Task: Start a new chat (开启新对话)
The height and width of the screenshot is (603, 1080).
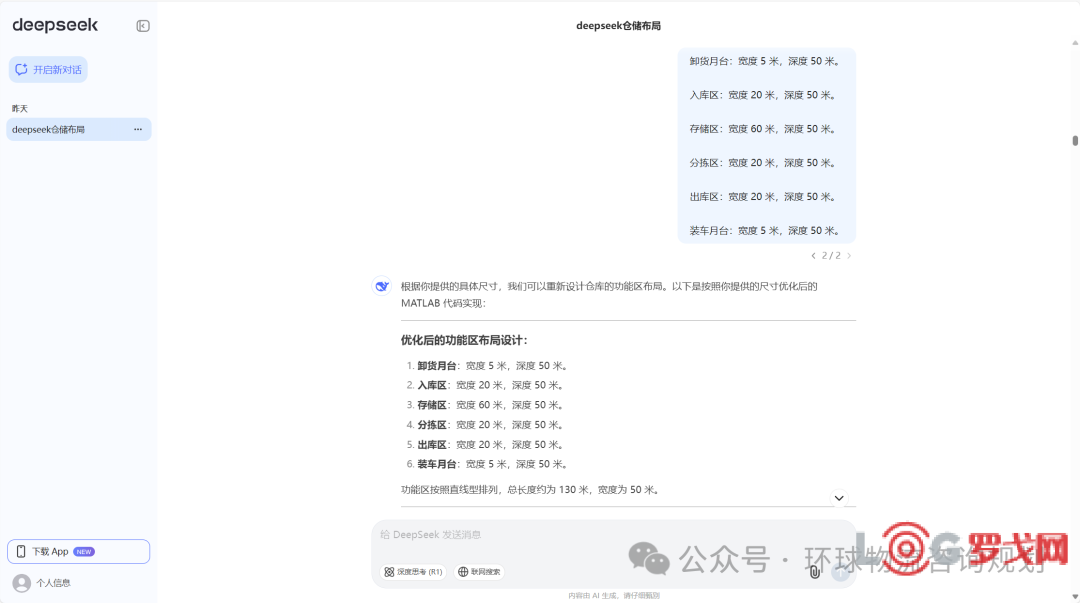Action: [x=48, y=70]
